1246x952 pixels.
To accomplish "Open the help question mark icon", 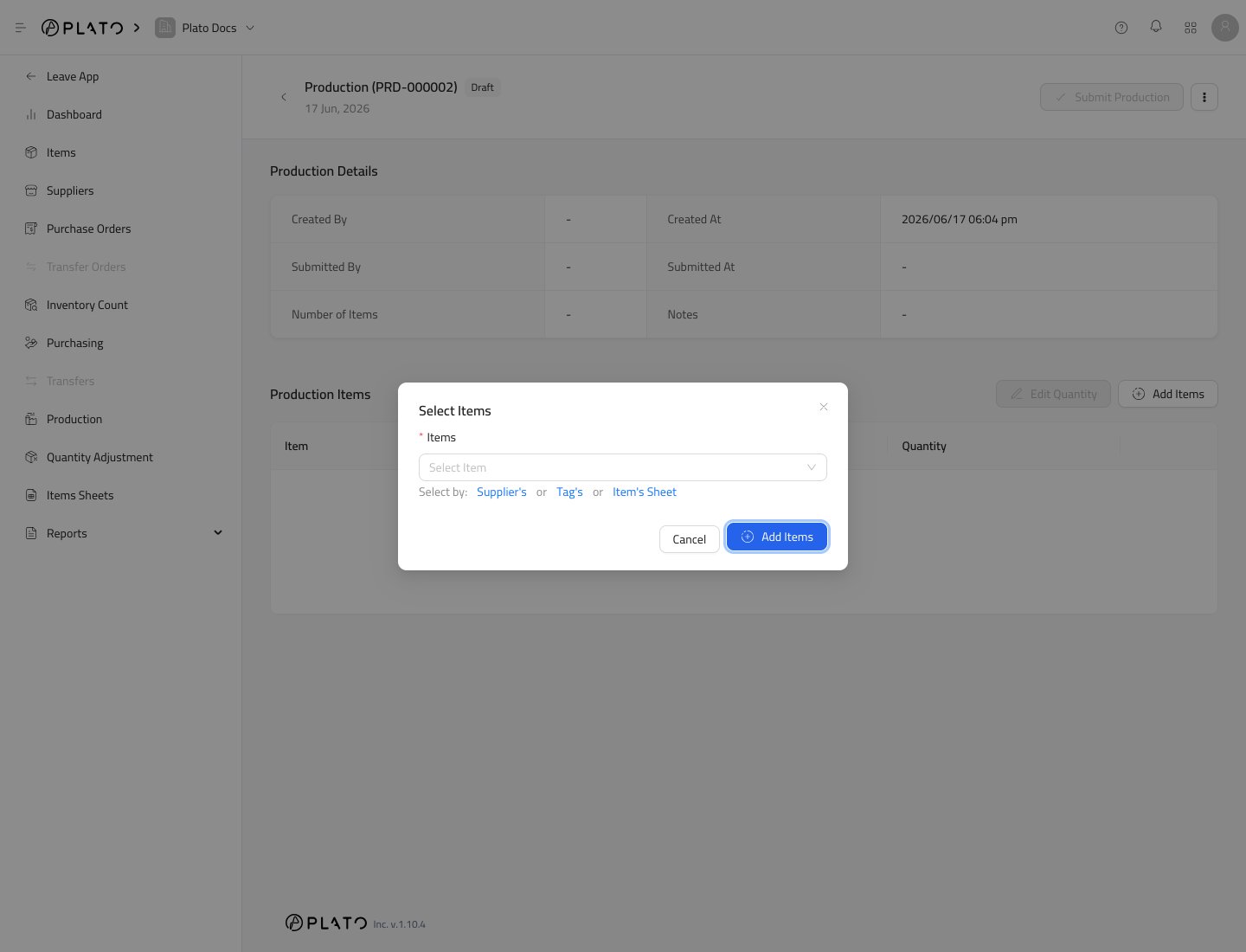I will pyautogui.click(x=1121, y=28).
